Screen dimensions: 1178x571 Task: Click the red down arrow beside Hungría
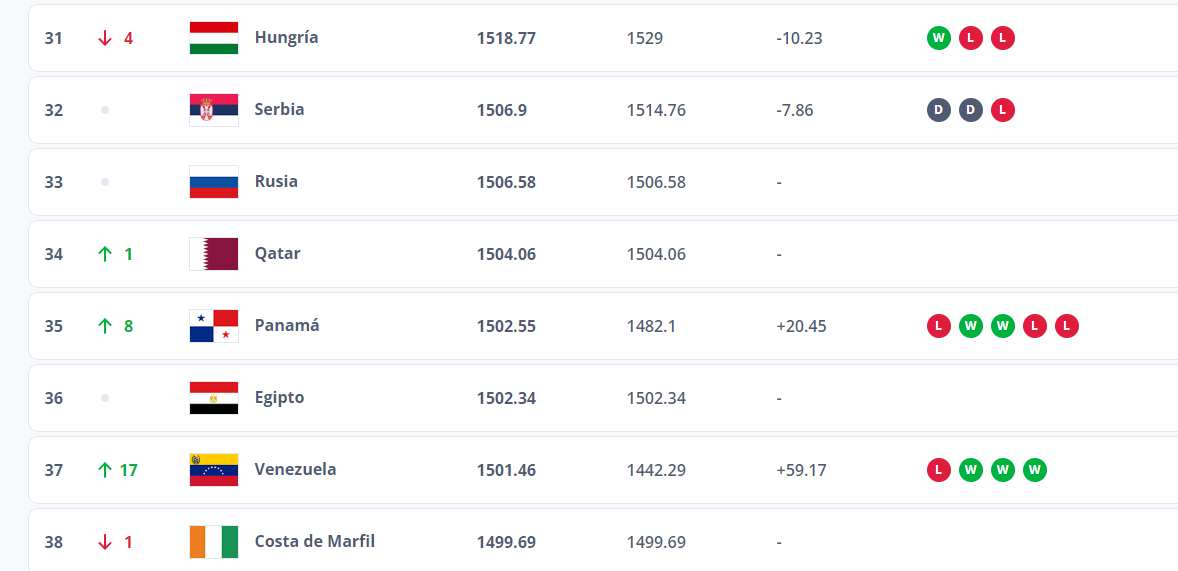[105, 38]
